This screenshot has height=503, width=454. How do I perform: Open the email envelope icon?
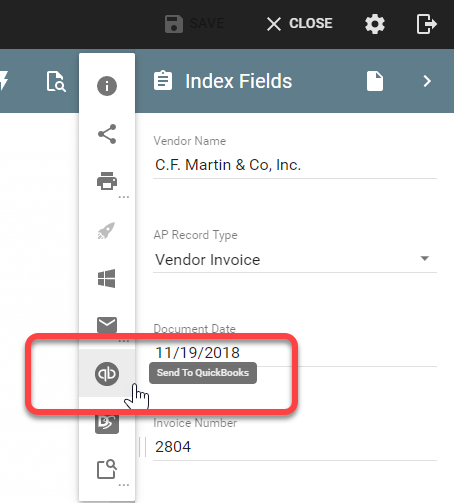click(107, 325)
